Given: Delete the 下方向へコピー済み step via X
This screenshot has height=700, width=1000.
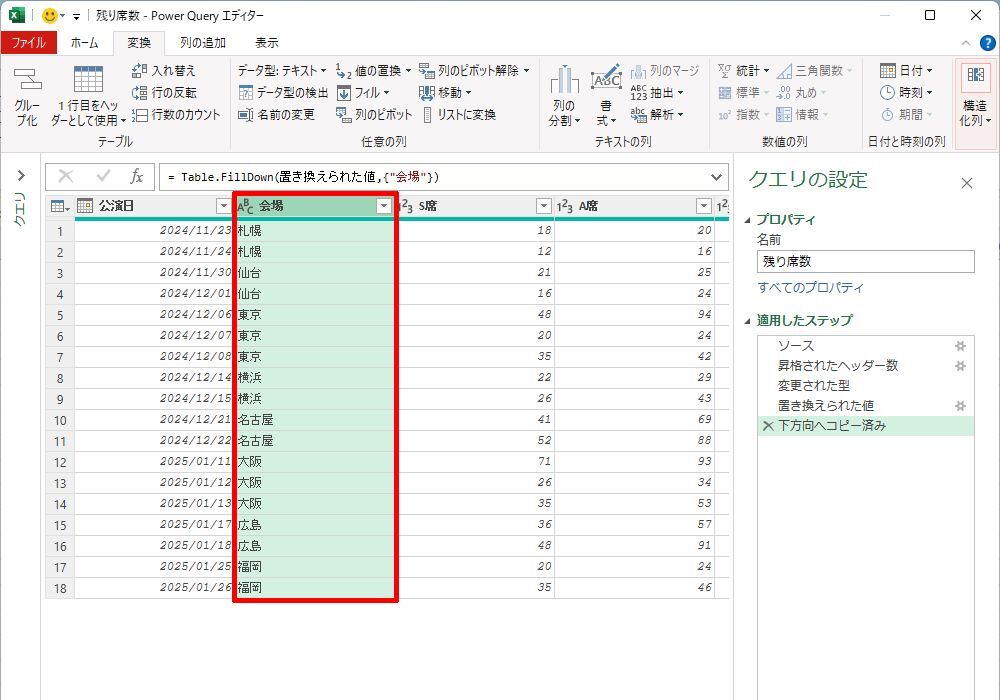Looking at the screenshot, I should click(x=767, y=426).
